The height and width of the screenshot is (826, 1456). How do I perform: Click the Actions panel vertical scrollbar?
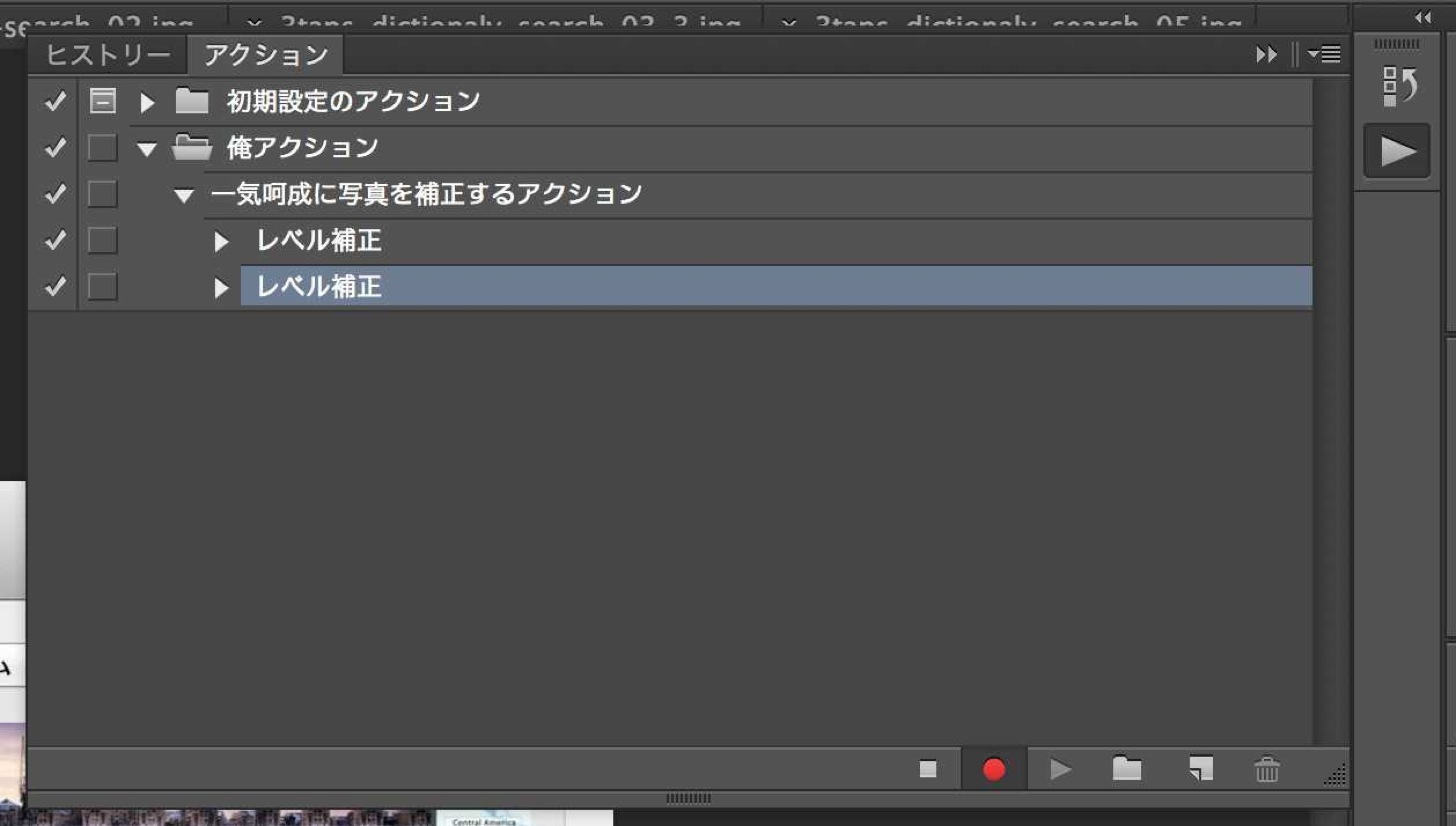point(1331,410)
